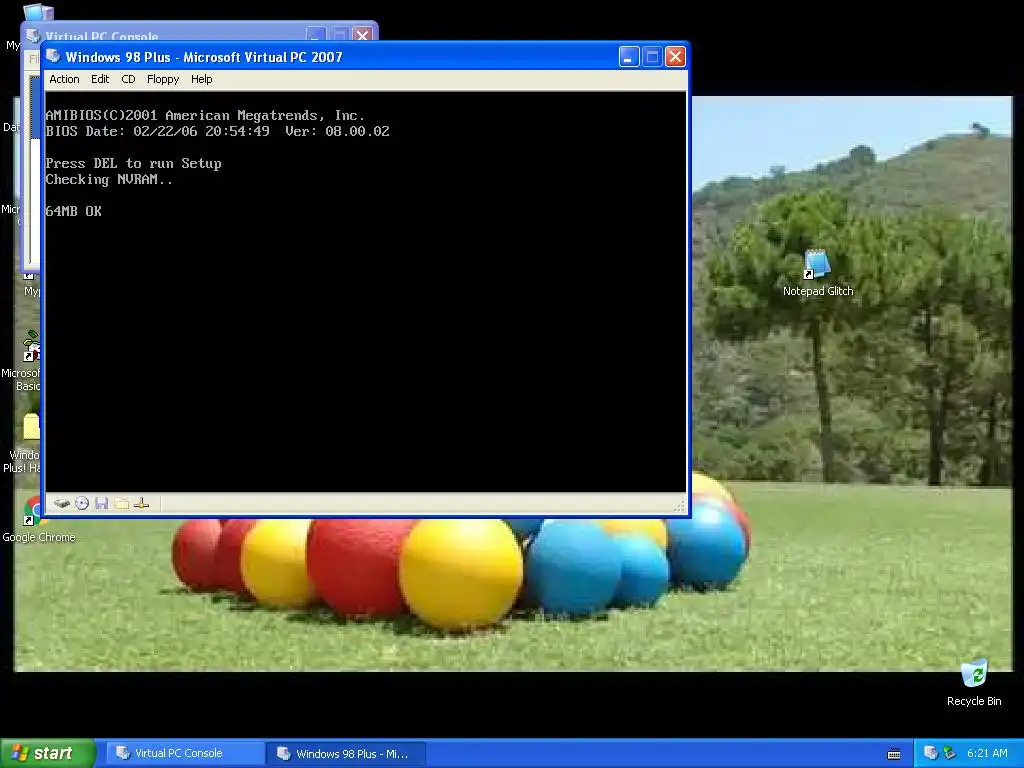Click inside the virtual machine BIOS screen
Image resolution: width=1024 pixels, height=768 pixels.
tap(366, 291)
